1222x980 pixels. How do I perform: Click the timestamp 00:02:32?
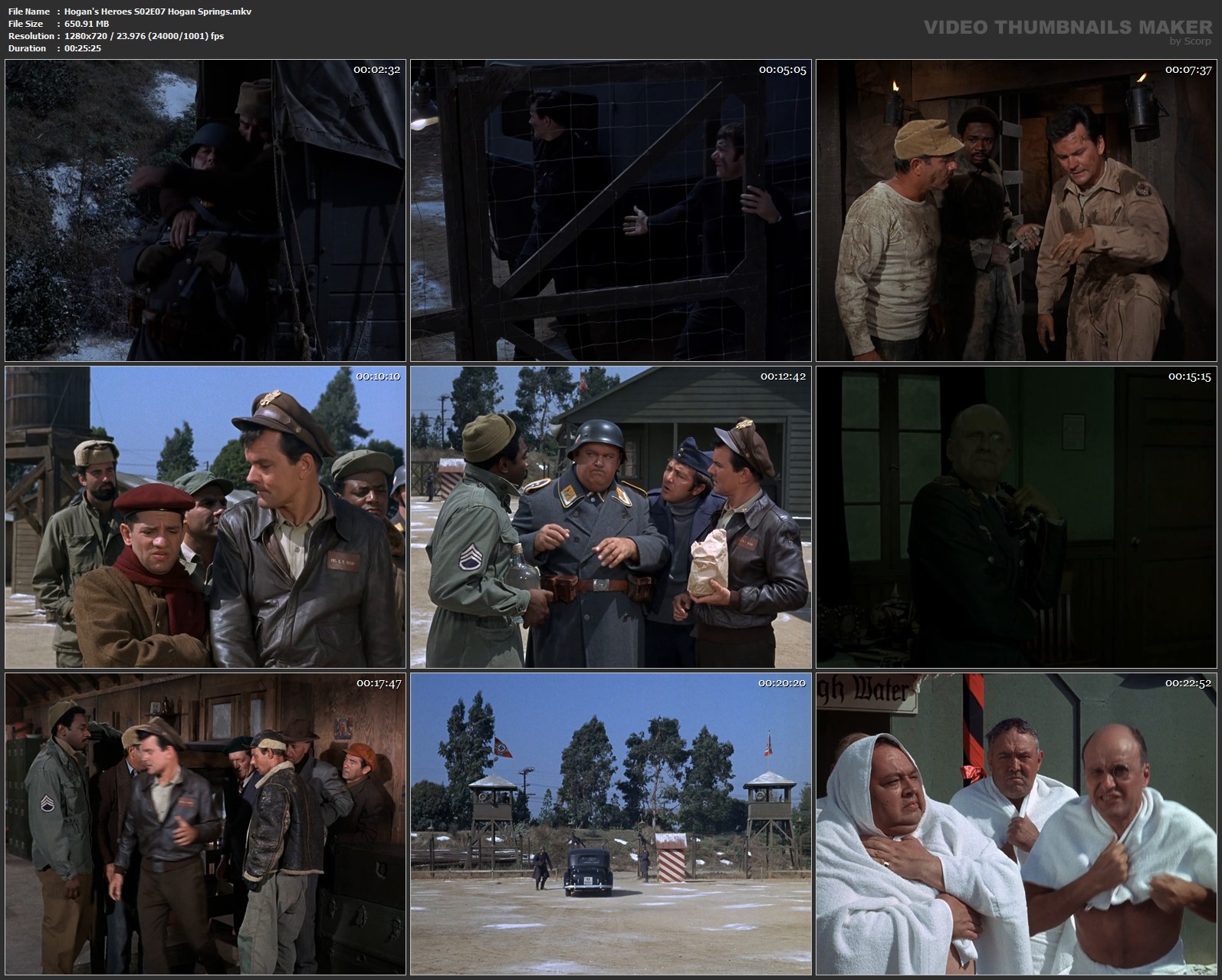376,70
